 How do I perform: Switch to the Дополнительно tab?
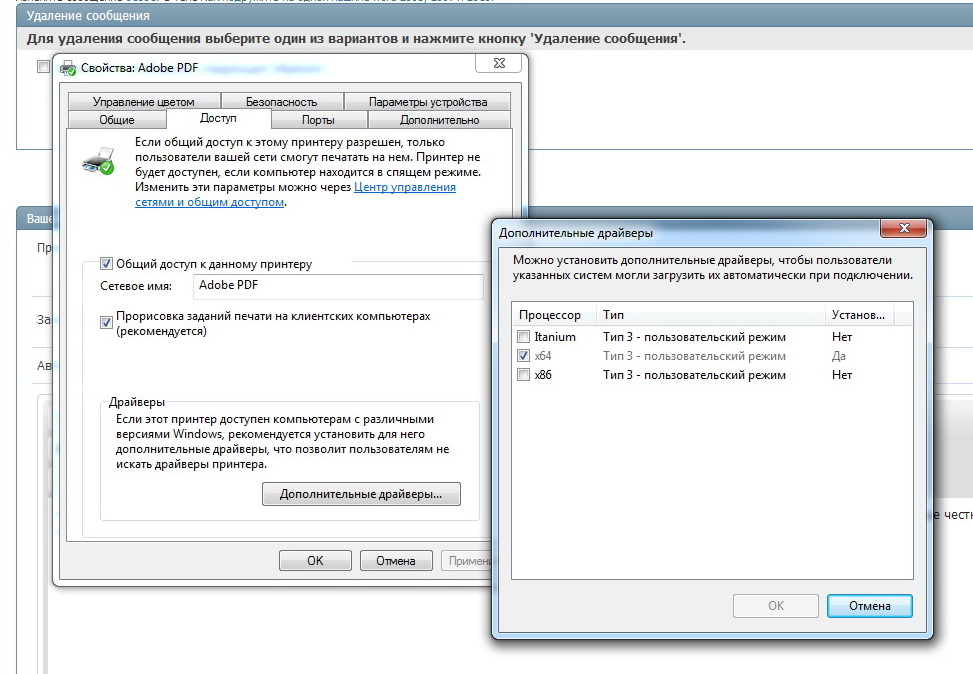[x=439, y=120]
